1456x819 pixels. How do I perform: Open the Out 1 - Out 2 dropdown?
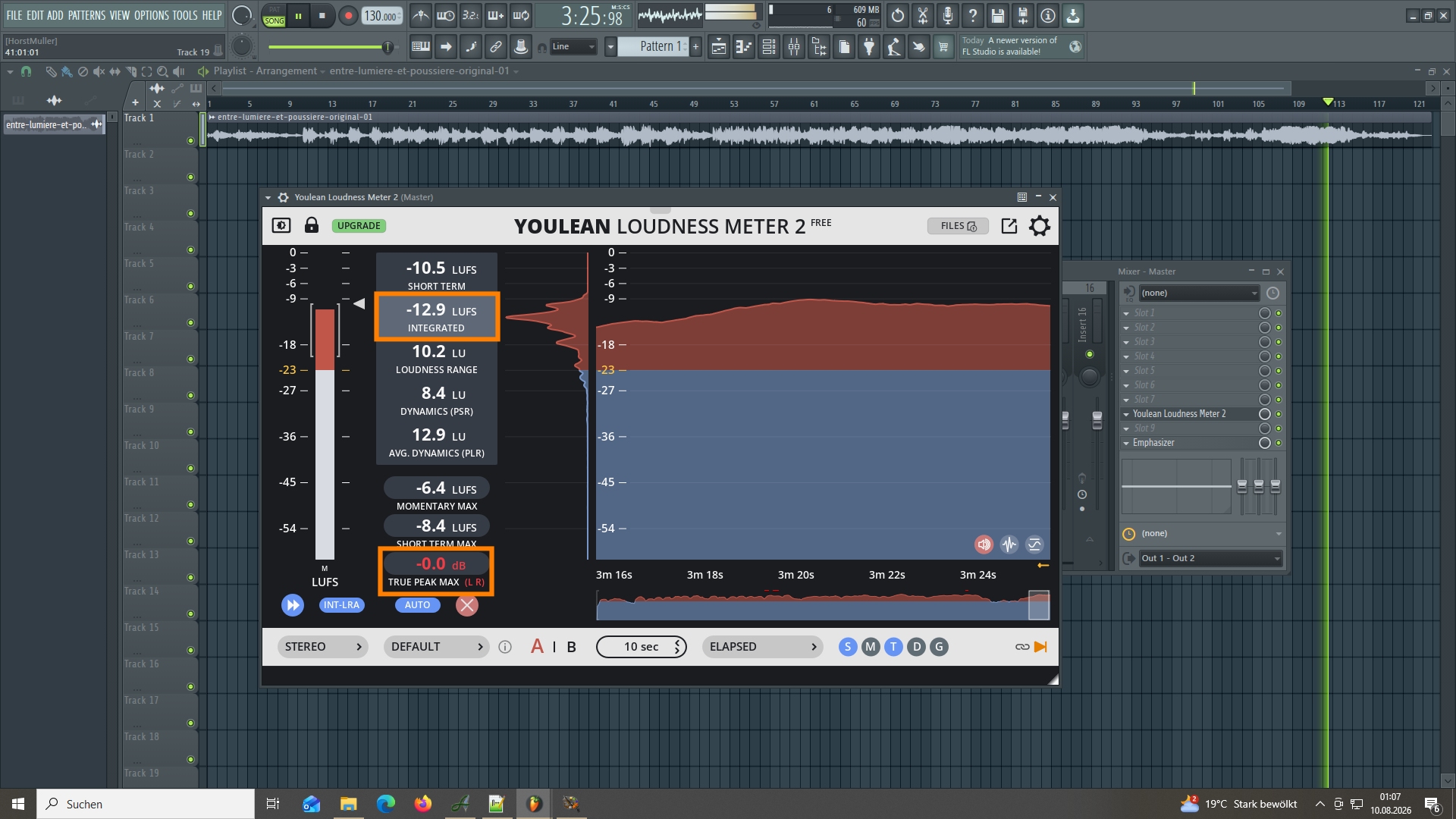[x=1210, y=558]
